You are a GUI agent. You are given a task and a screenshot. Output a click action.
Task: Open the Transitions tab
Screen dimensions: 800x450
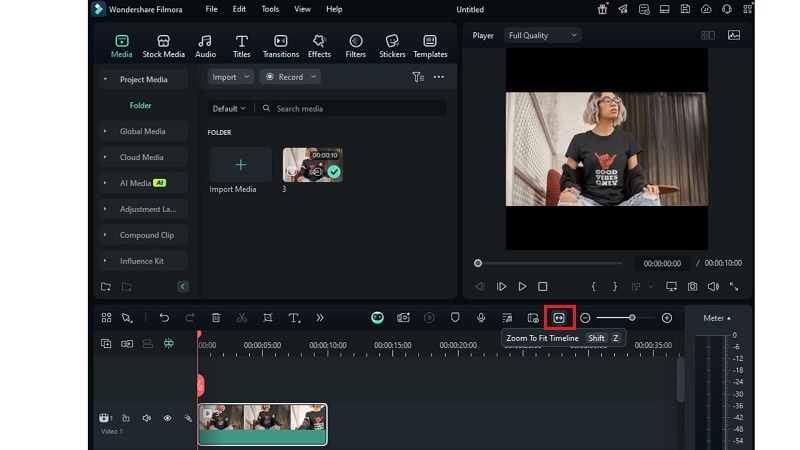(281, 46)
